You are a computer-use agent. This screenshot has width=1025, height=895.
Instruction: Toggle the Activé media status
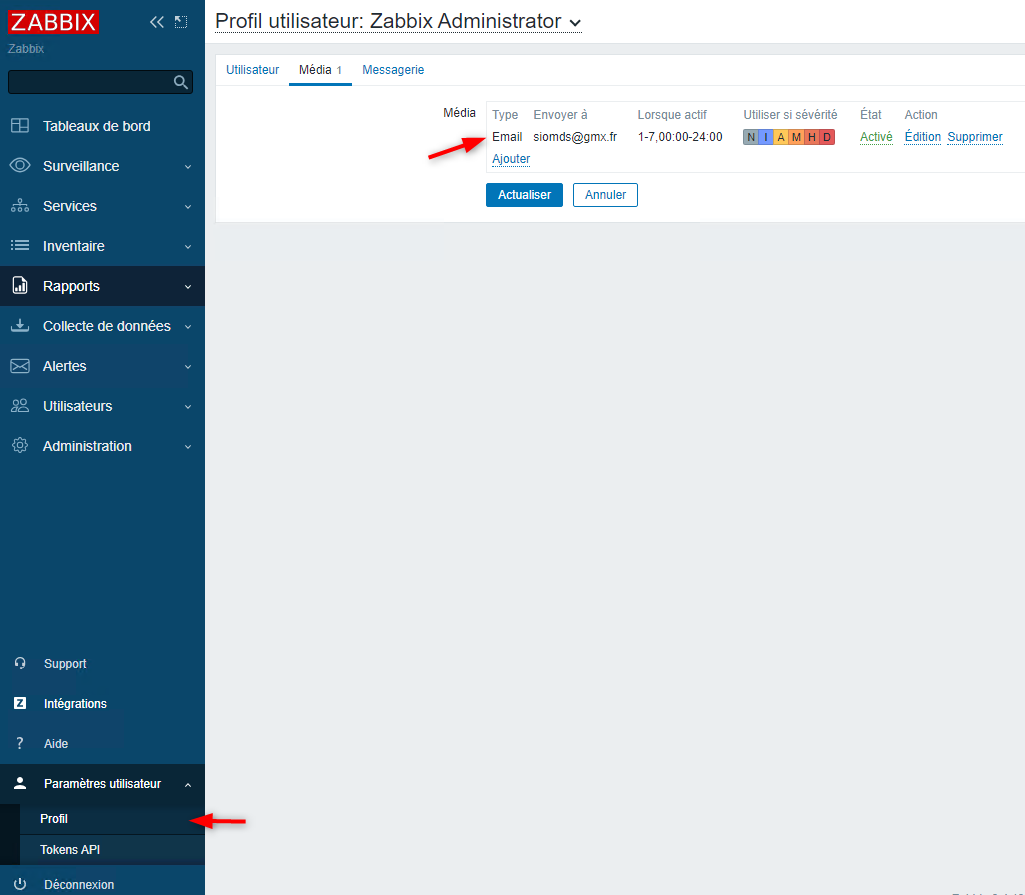[x=876, y=137]
